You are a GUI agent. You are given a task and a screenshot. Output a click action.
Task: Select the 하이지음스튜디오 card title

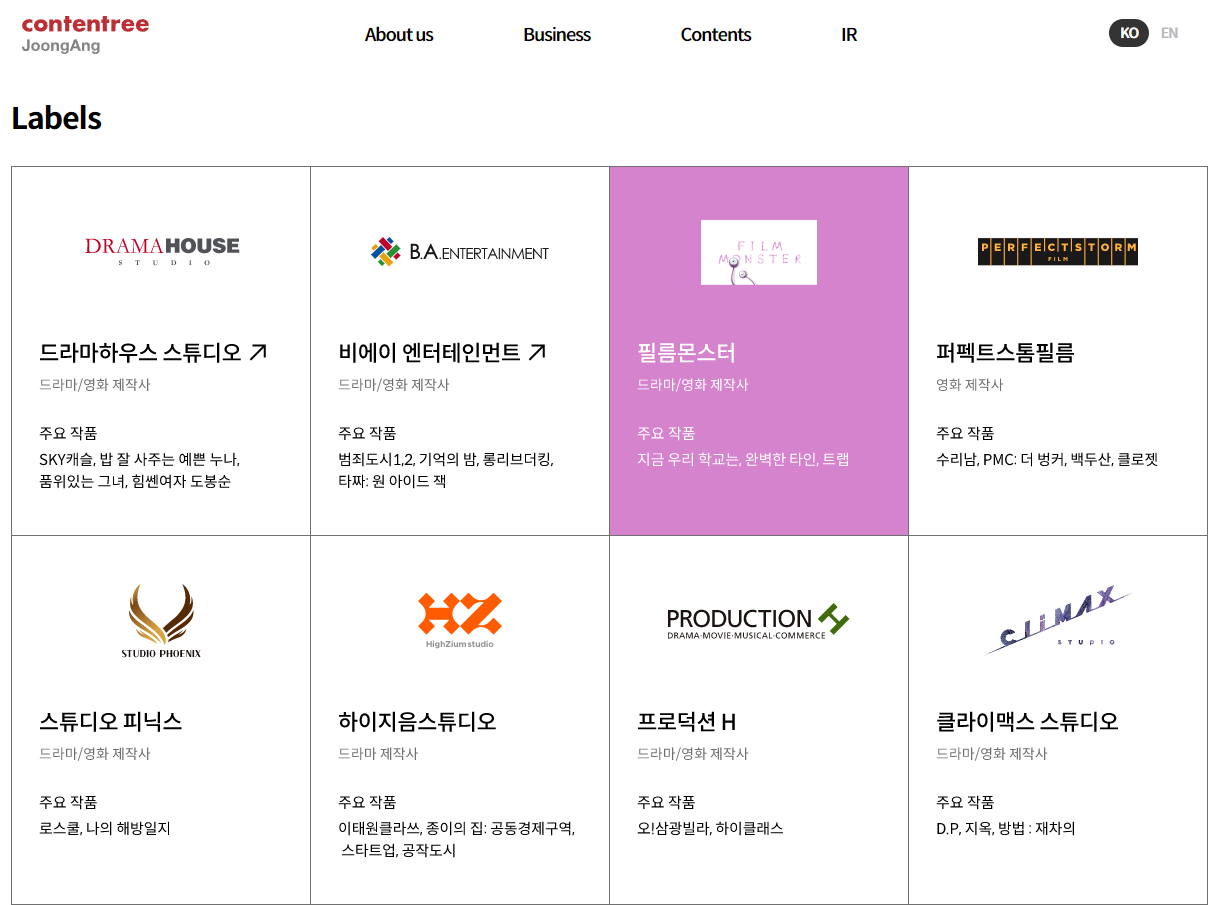coord(417,722)
